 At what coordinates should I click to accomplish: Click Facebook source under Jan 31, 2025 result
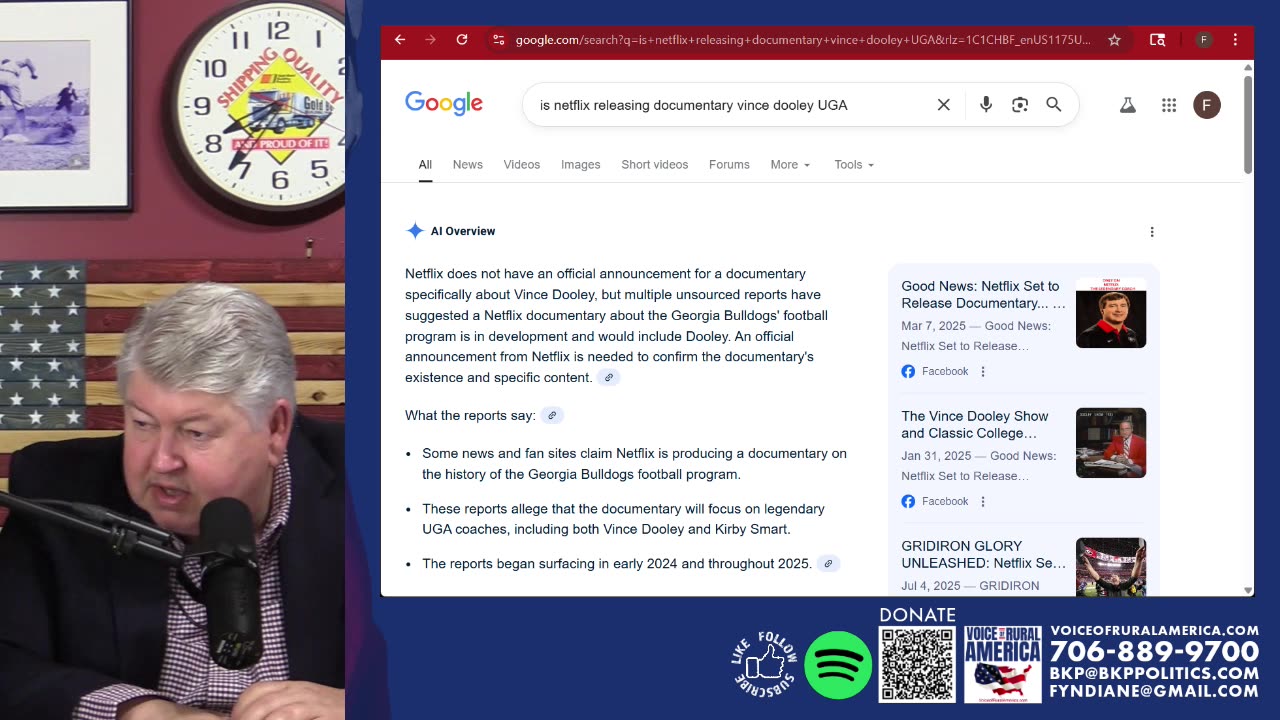click(935, 501)
